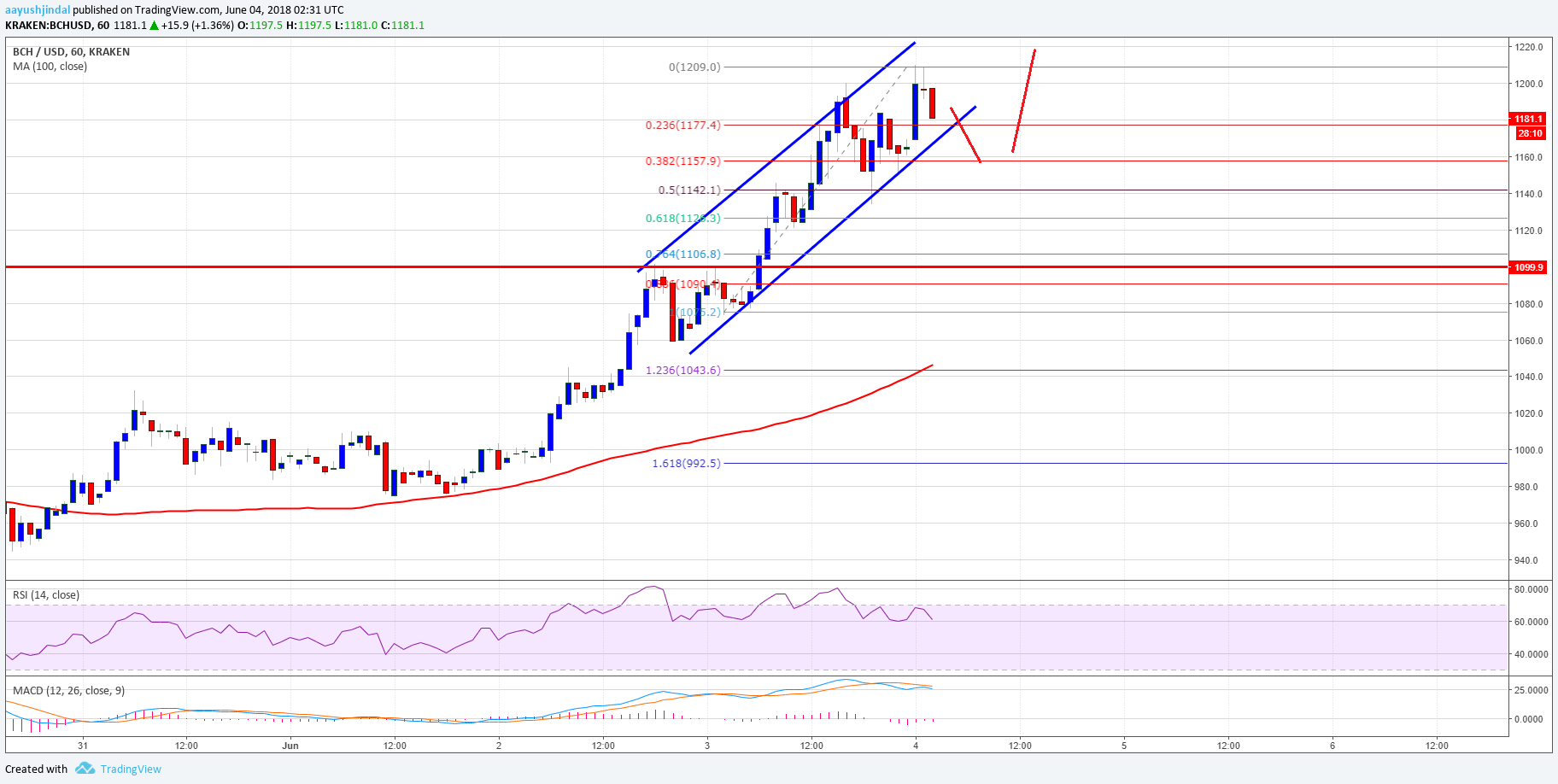Click the RSI 40.0000 scale label
The height and width of the screenshot is (784, 1558).
(1531, 654)
